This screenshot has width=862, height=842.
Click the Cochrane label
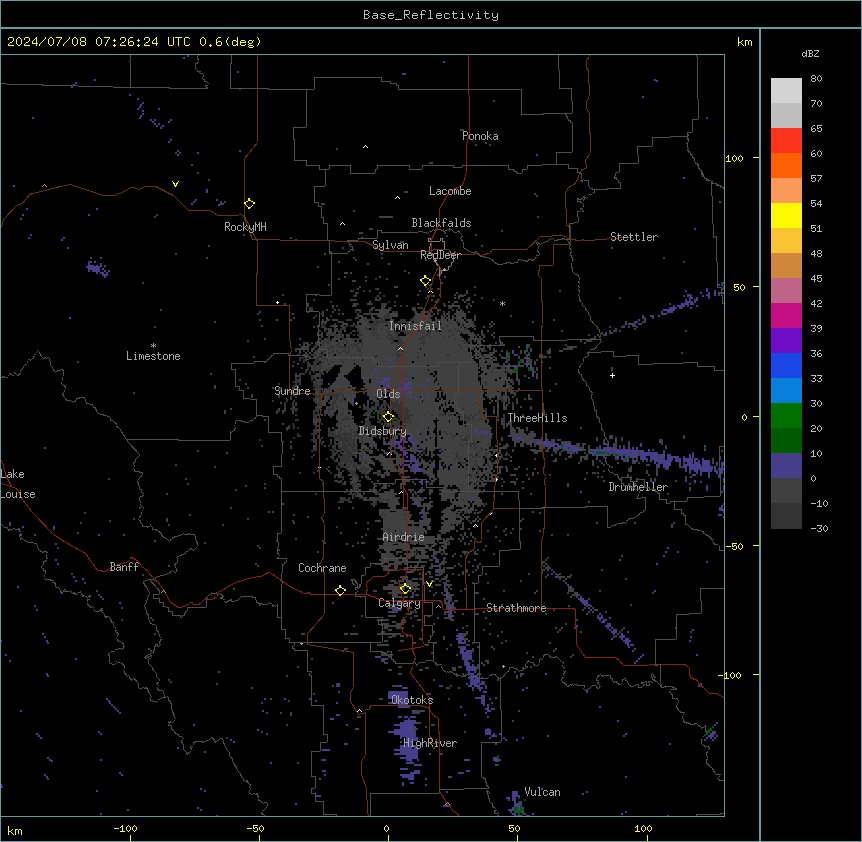click(322, 568)
